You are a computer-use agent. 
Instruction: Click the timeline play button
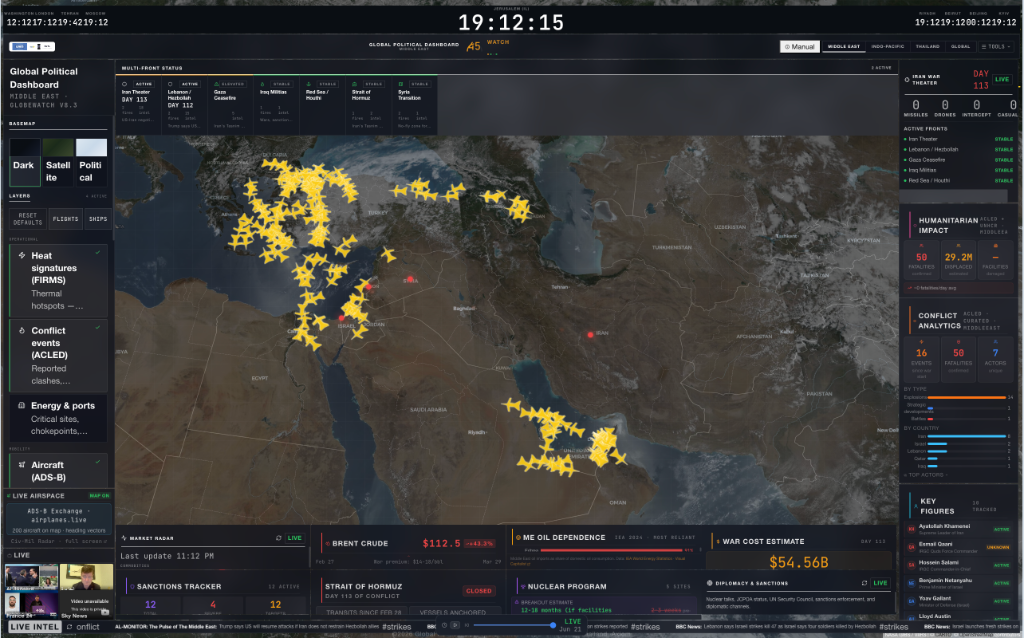[x=455, y=625]
